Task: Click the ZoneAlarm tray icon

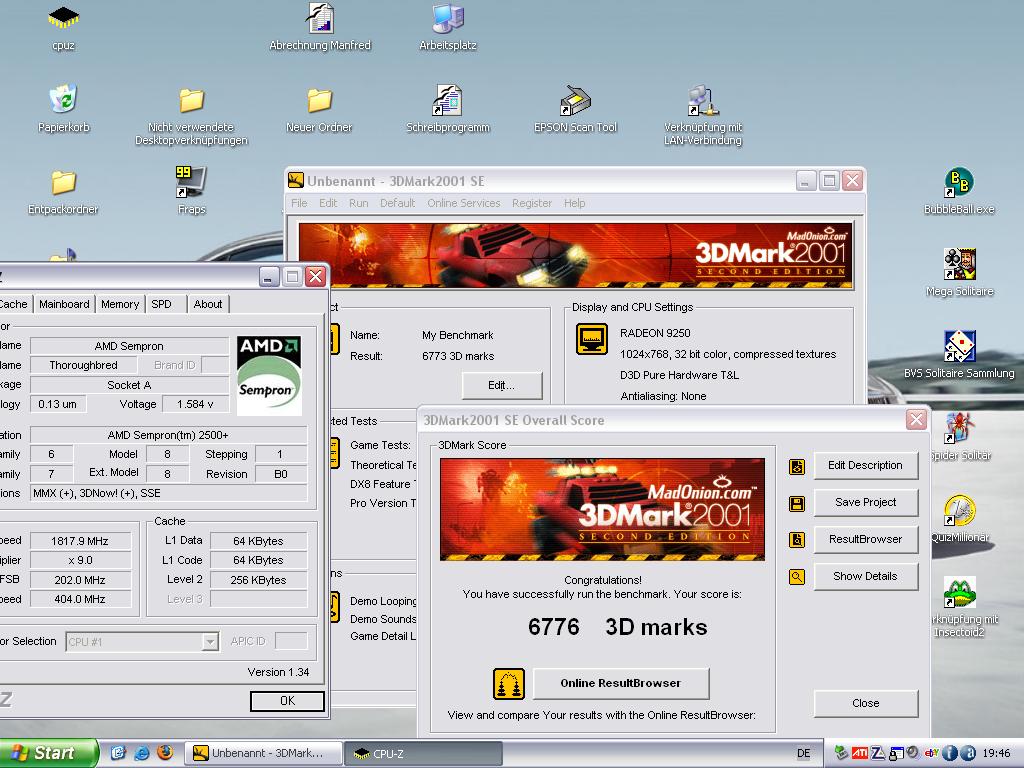Action: [x=878, y=754]
